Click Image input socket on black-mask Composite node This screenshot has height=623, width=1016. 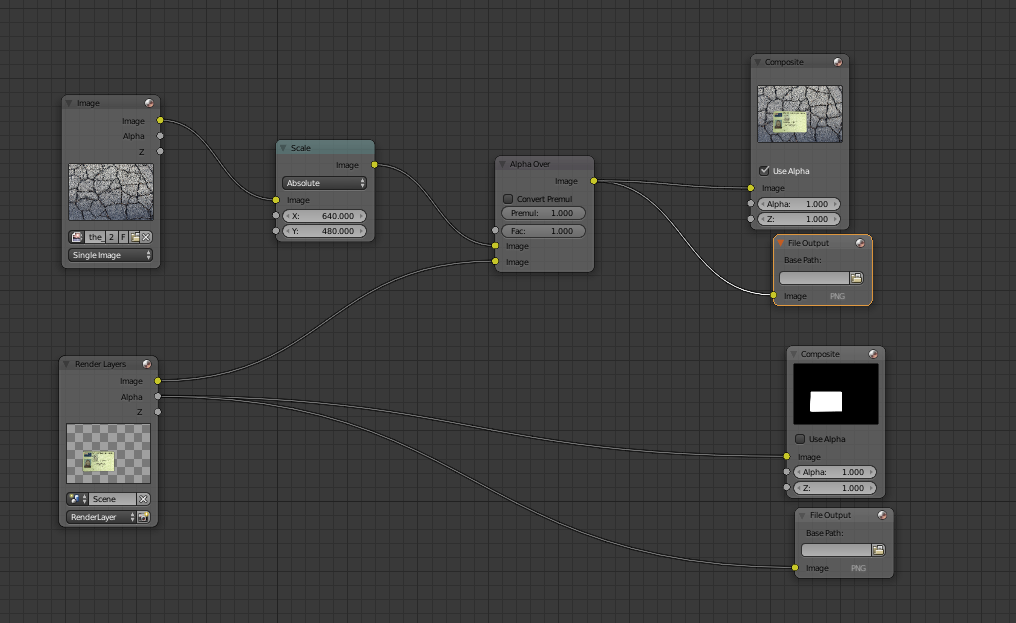787,456
